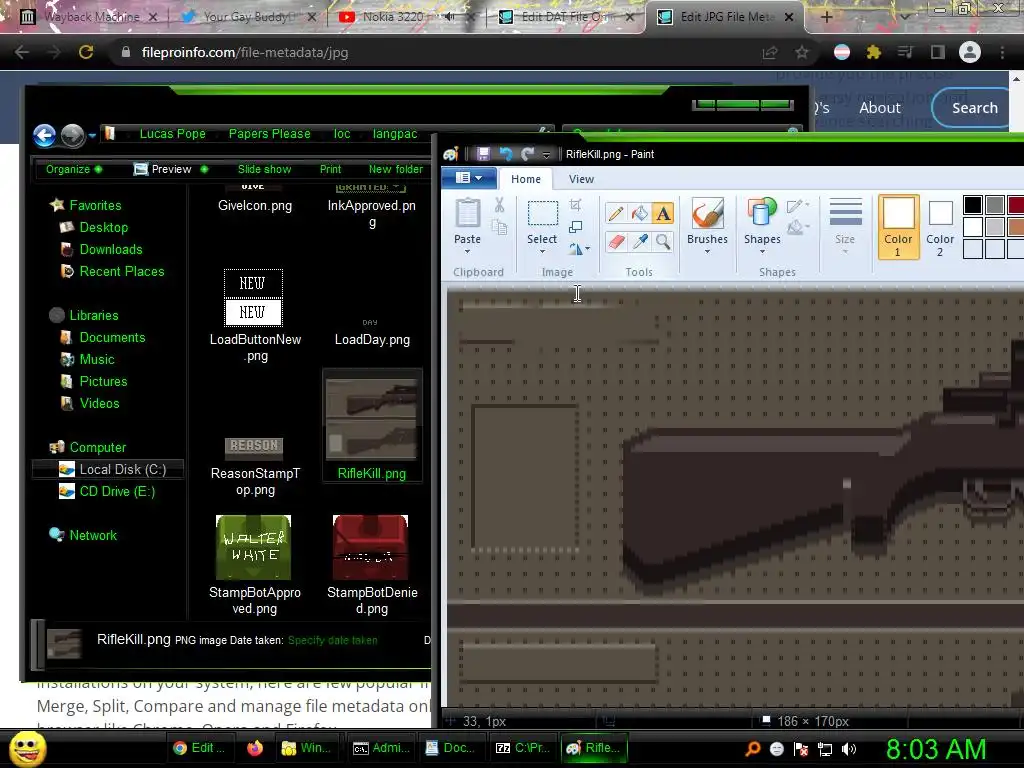This screenshot has width=1024, height=768.
Task: Click Print in Explorer toolbar
Action: point(330,169)
